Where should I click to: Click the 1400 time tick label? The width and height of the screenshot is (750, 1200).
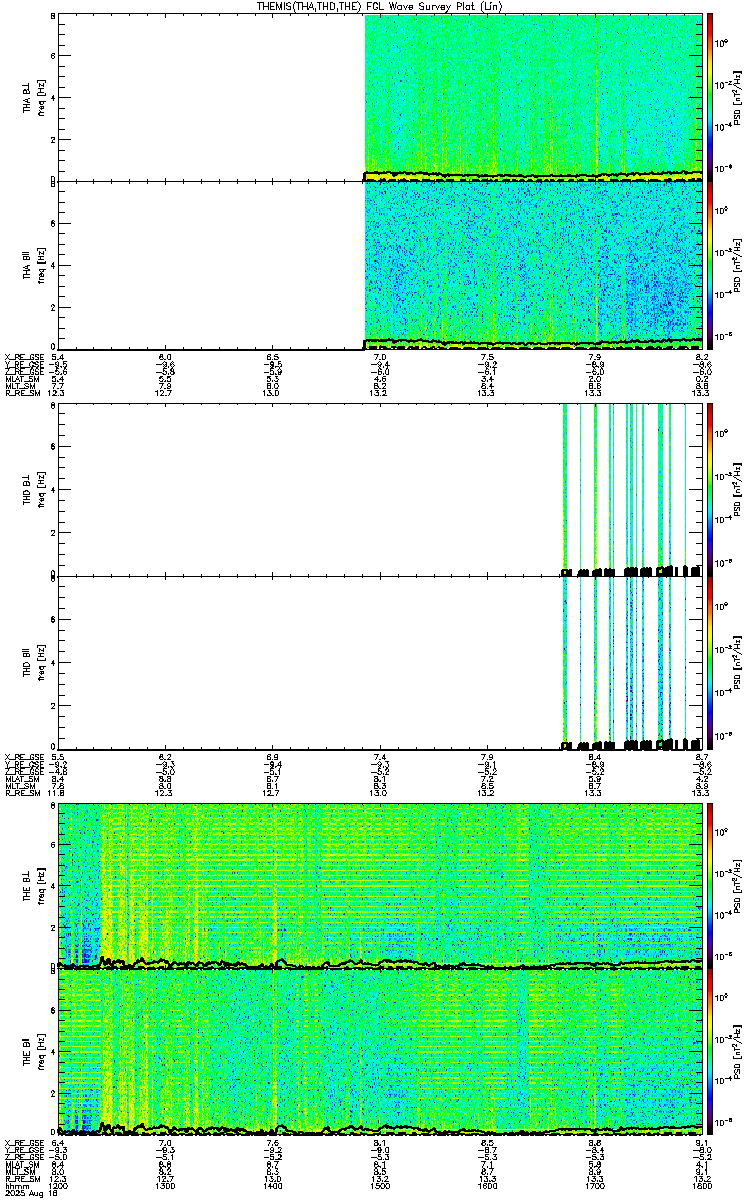273,1186
